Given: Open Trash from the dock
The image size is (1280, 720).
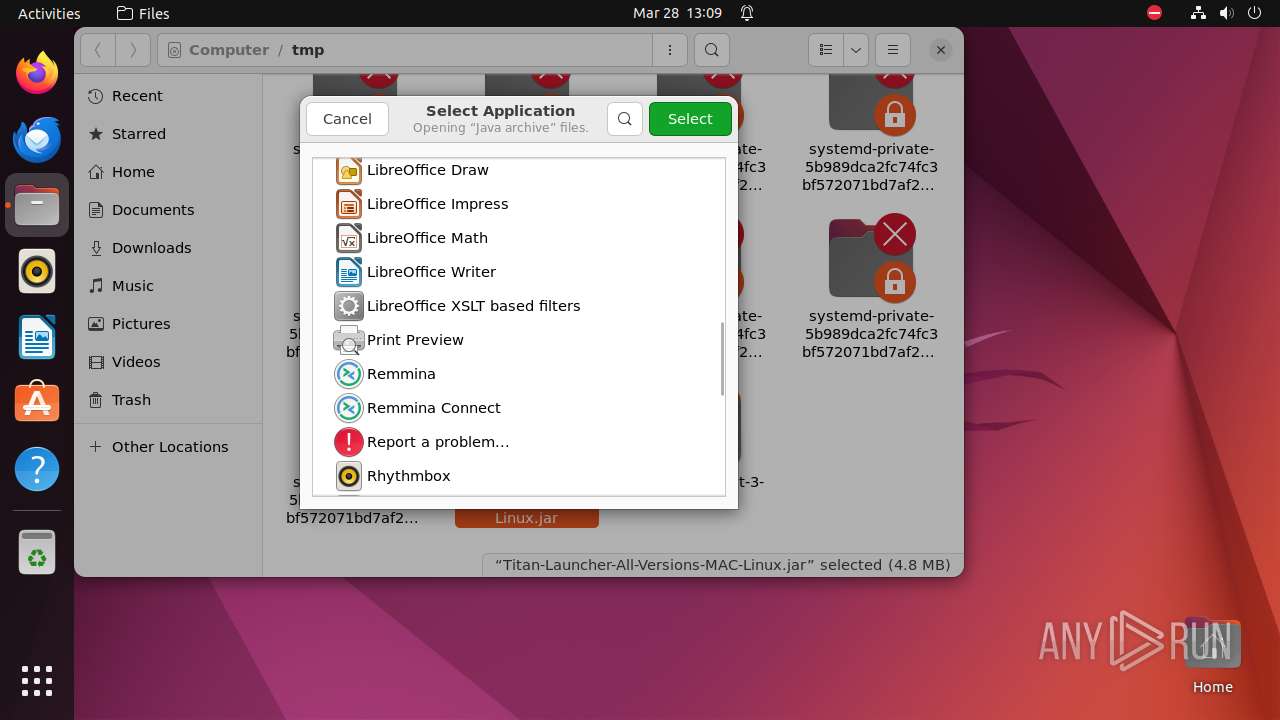Looking at the screenshot, I should click(x=37, y=552).
